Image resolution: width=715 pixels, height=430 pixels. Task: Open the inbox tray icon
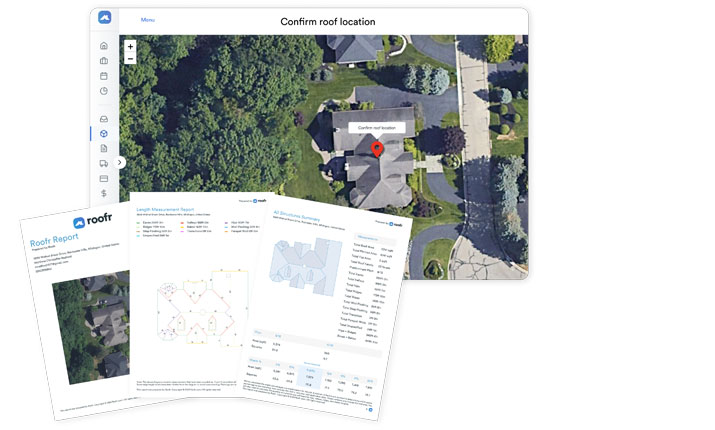[104, 119]
